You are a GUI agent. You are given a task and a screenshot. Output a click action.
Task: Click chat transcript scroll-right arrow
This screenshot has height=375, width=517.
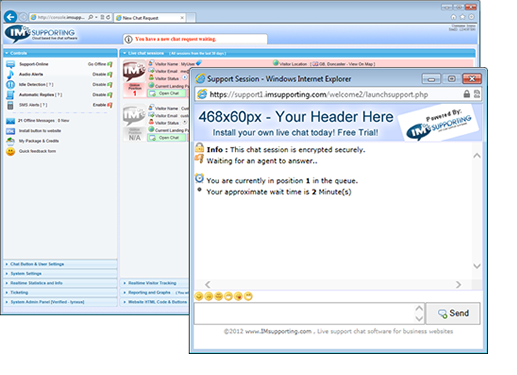coord(459,284)
